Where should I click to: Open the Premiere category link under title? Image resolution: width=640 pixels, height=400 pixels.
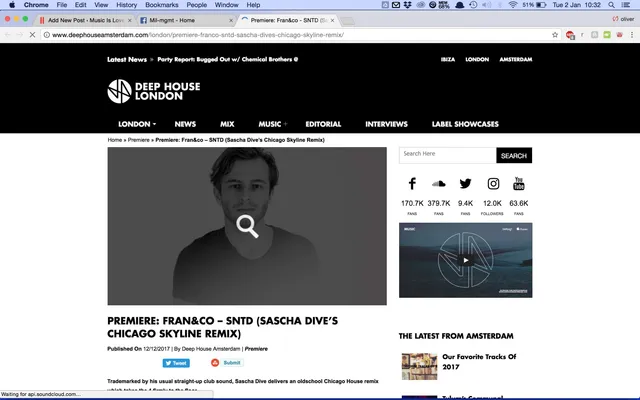coord(256,349)
